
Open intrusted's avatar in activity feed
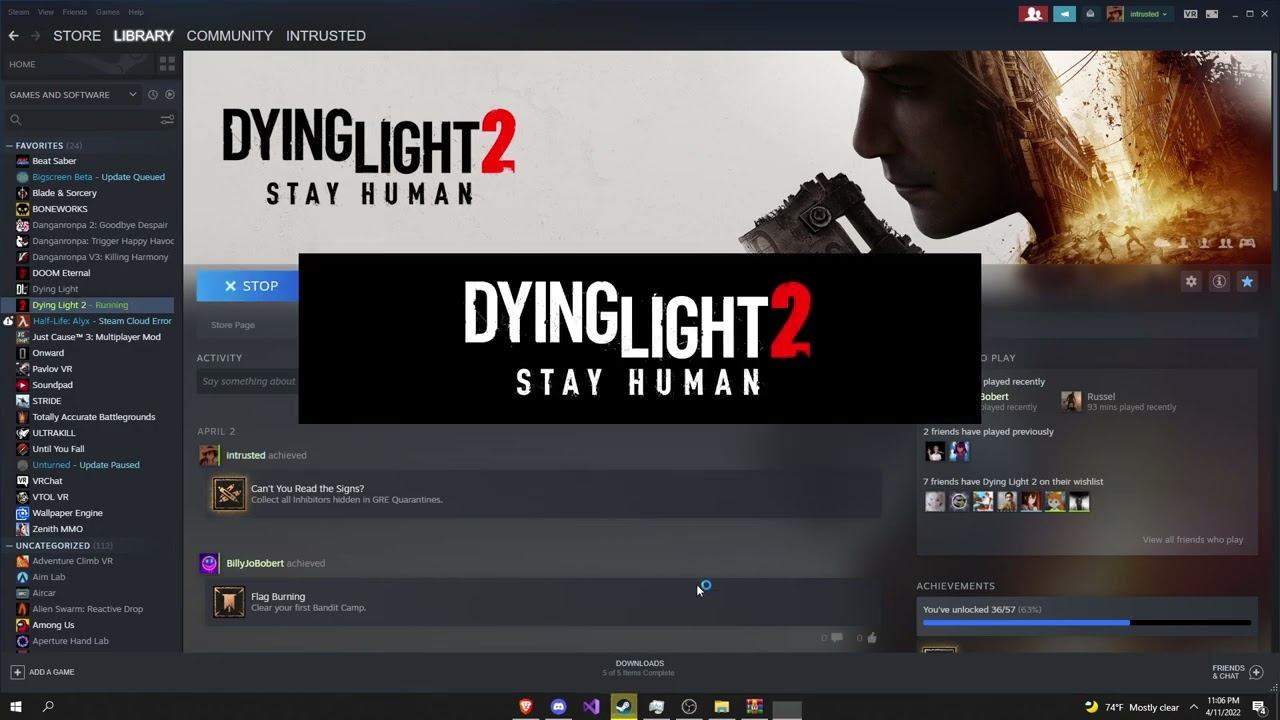[209, 455]
